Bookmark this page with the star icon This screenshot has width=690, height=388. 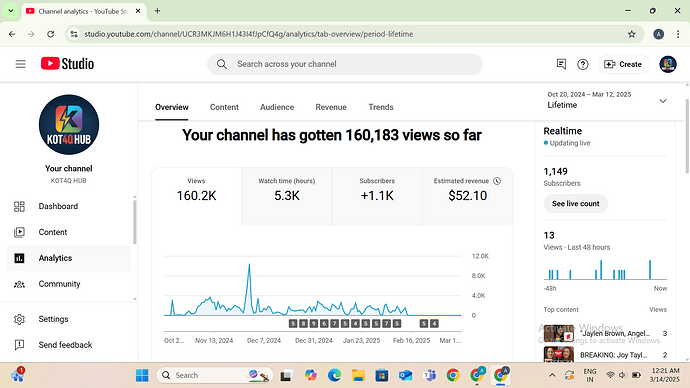pos(631,34)
